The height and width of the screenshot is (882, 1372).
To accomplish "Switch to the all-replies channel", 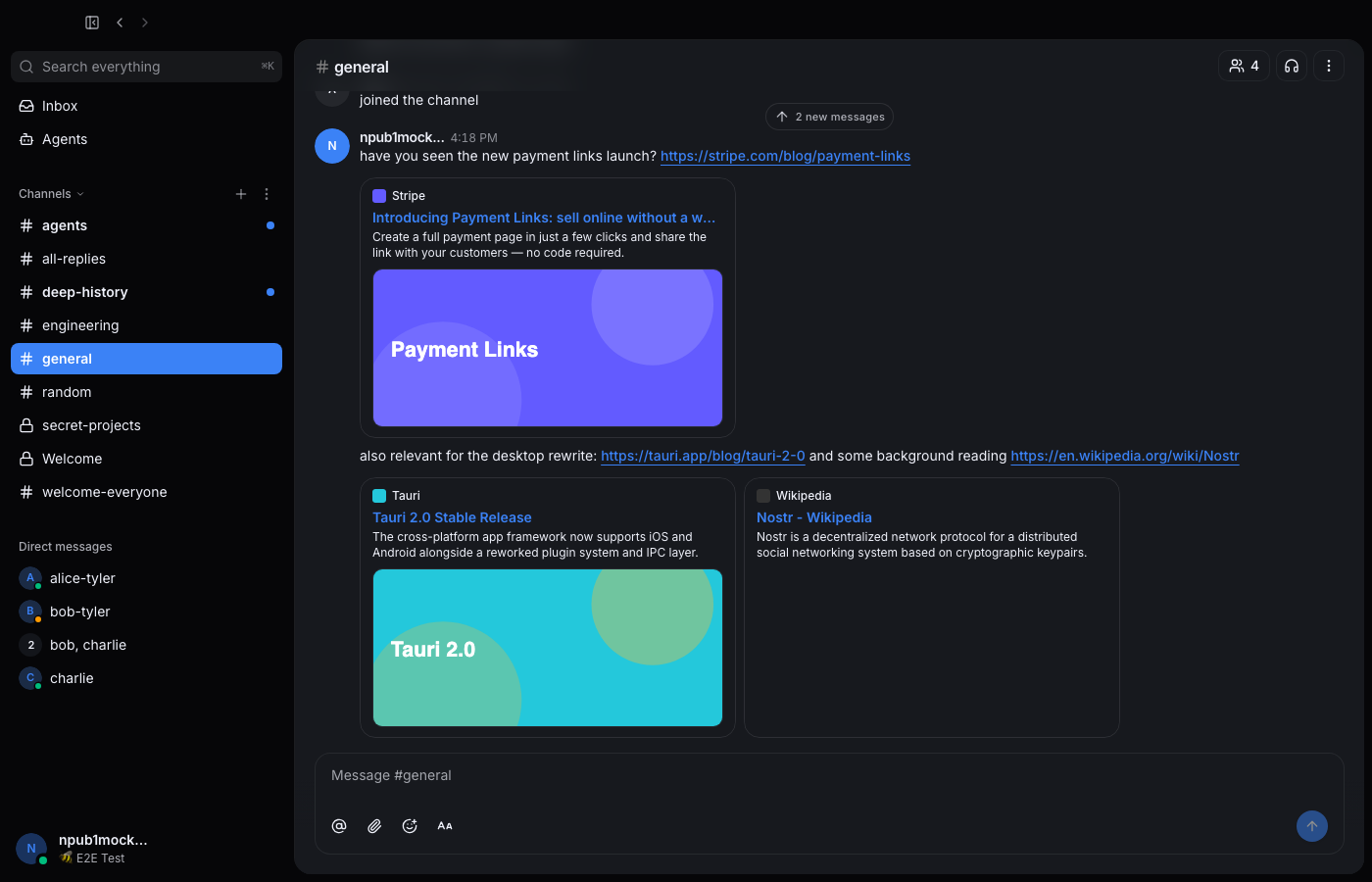I will pos(146,259).
